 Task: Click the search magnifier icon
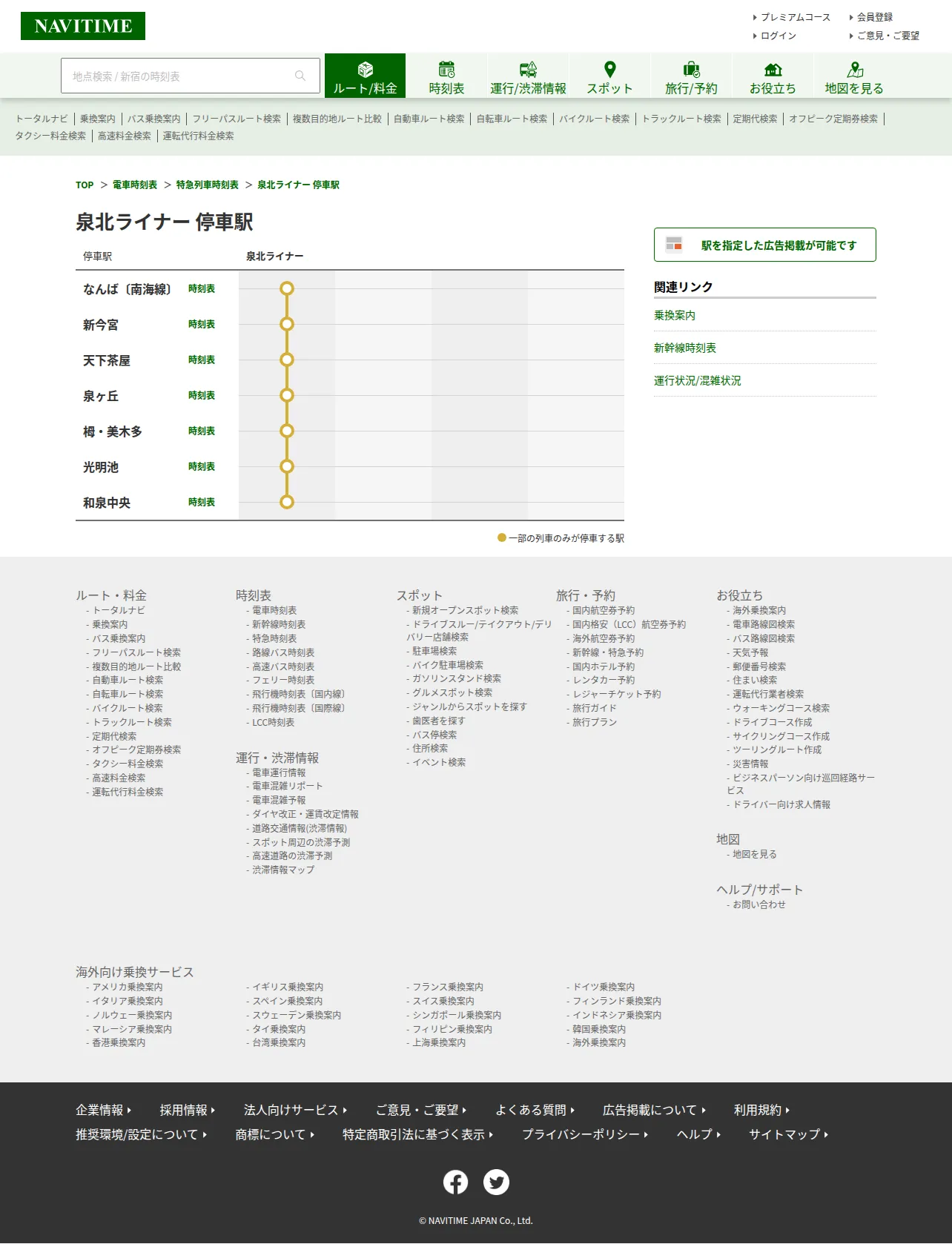[300, 76]
